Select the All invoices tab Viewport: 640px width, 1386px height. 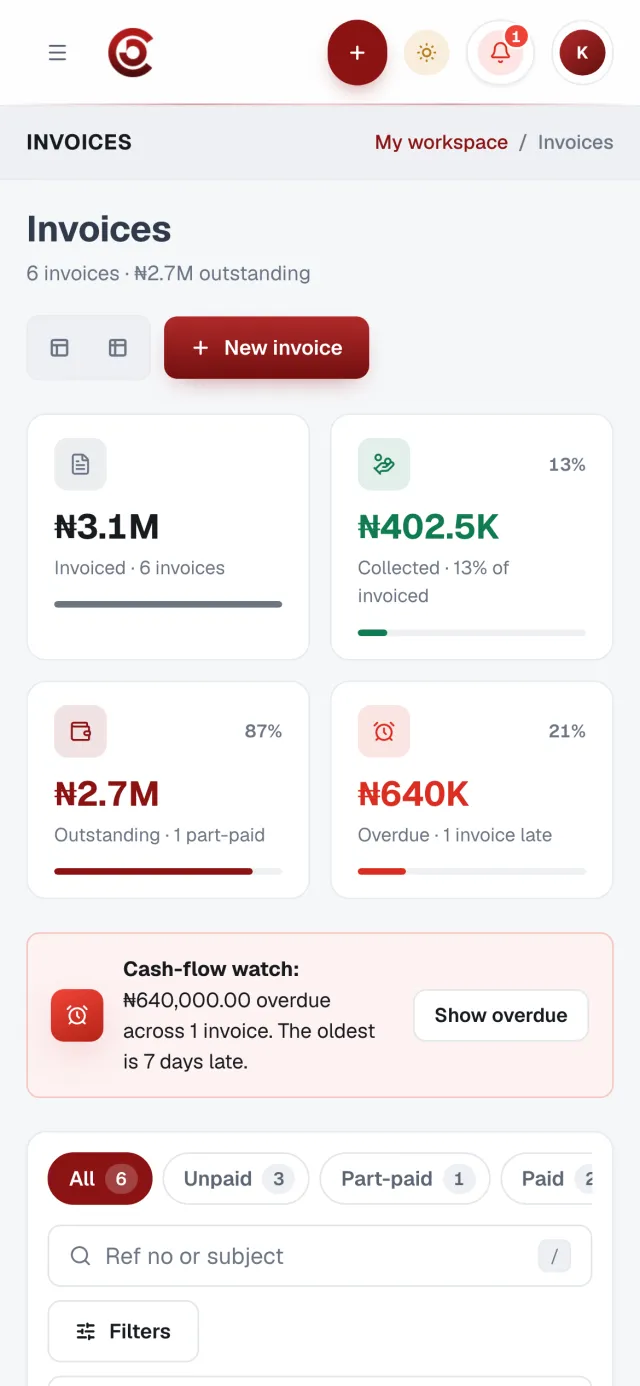100,1179
